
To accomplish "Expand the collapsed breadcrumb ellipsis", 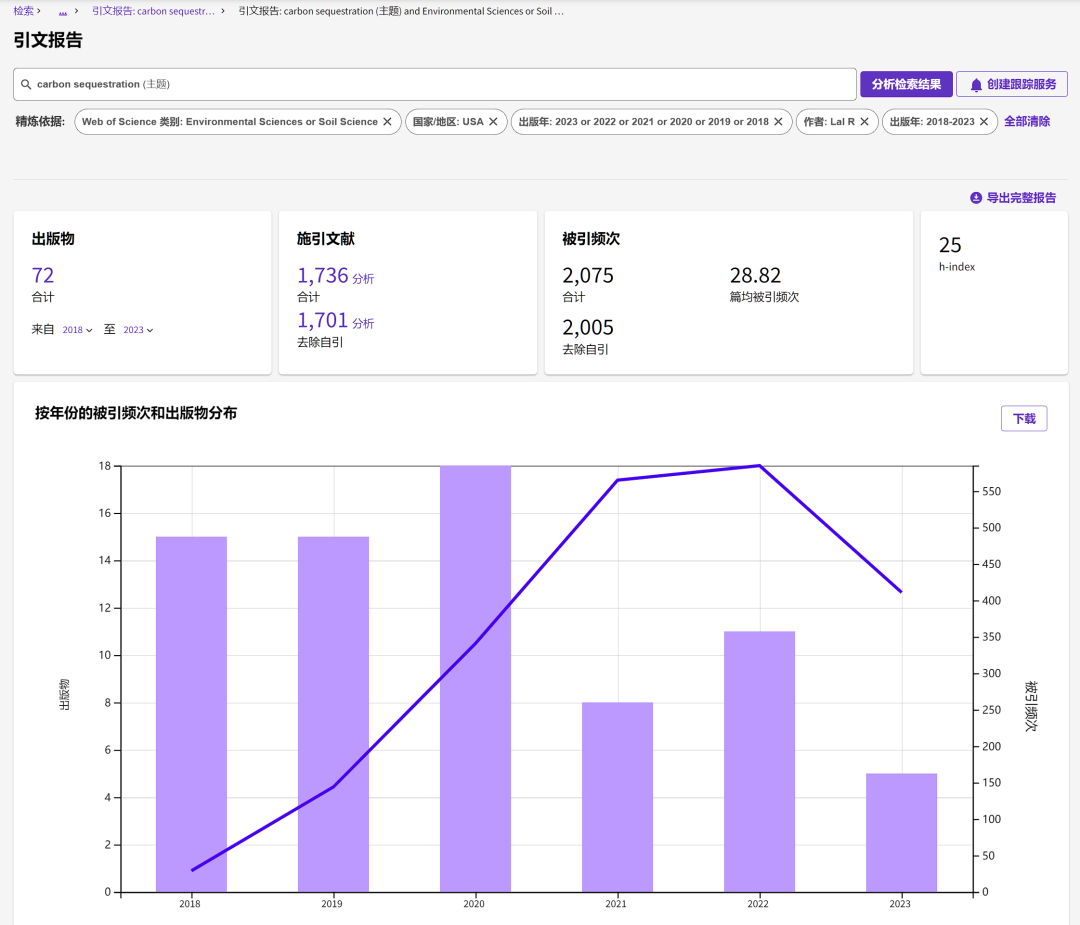I will pos(63,11).
